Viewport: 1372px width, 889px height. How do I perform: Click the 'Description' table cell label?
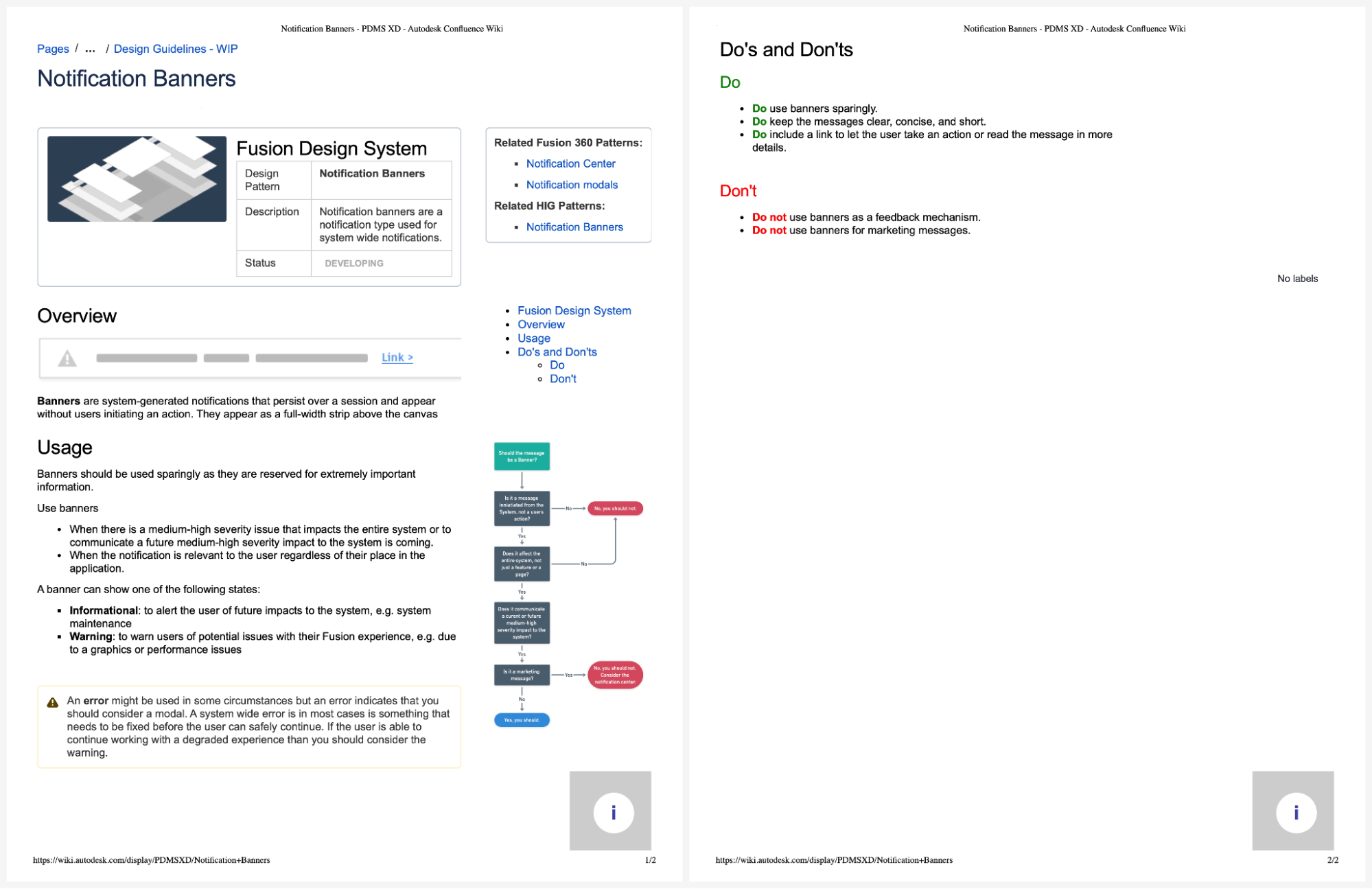pyautogui.click(x=272, y=211)
